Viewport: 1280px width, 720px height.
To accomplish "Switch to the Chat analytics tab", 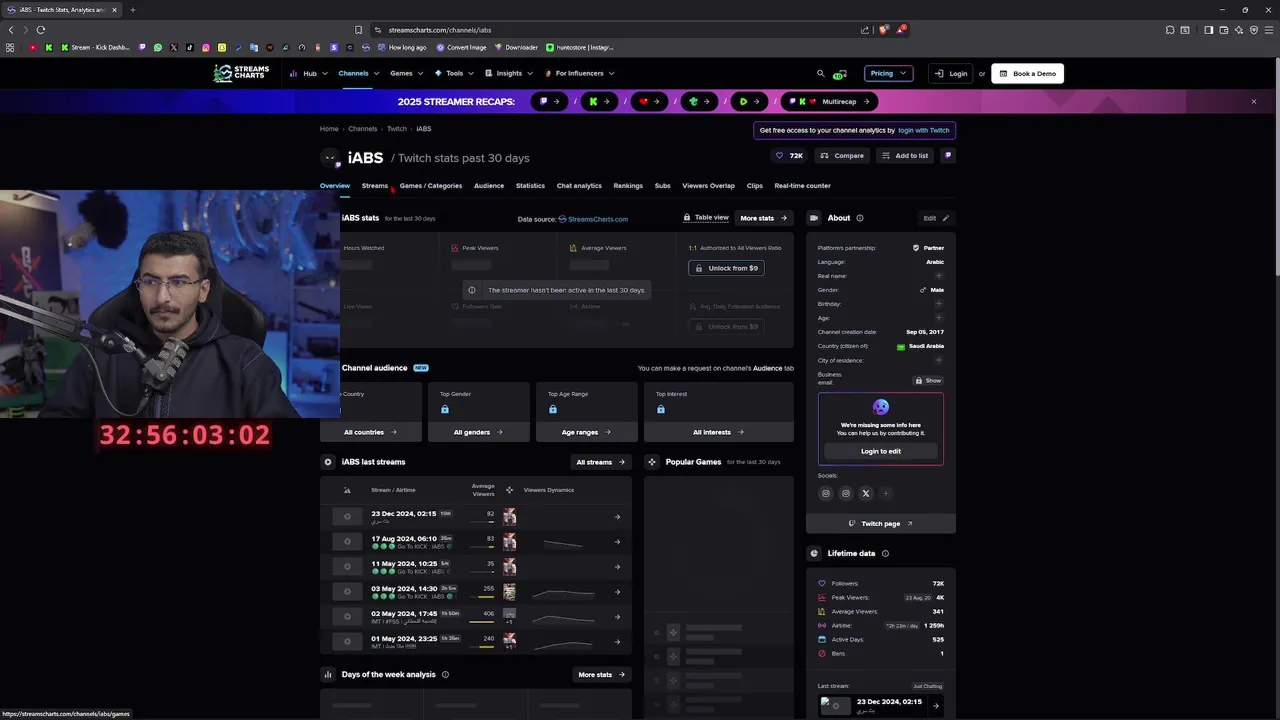I will 579,185.
